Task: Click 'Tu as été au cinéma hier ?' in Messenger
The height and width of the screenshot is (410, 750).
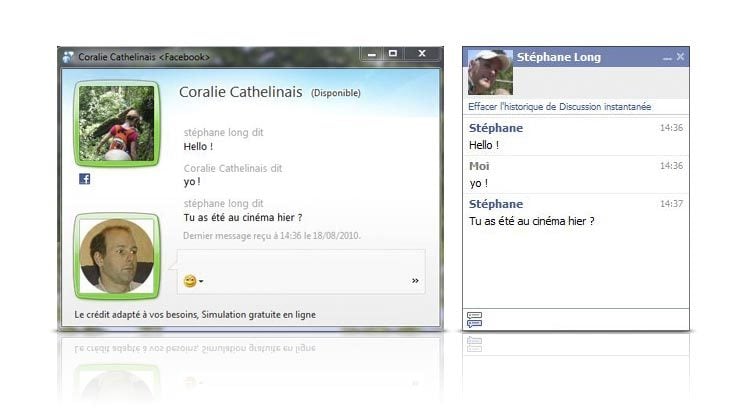Action: [x=243, y=218]
